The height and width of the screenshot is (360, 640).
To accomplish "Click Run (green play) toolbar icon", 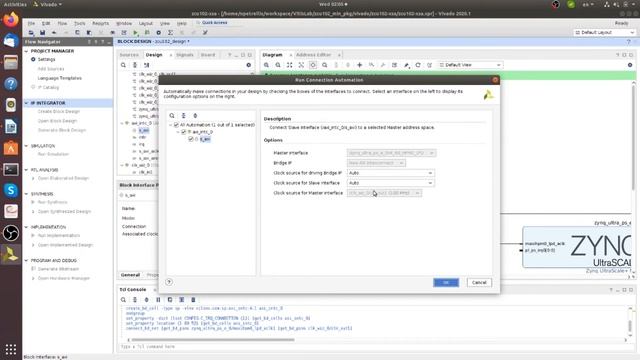I will 136,33.
